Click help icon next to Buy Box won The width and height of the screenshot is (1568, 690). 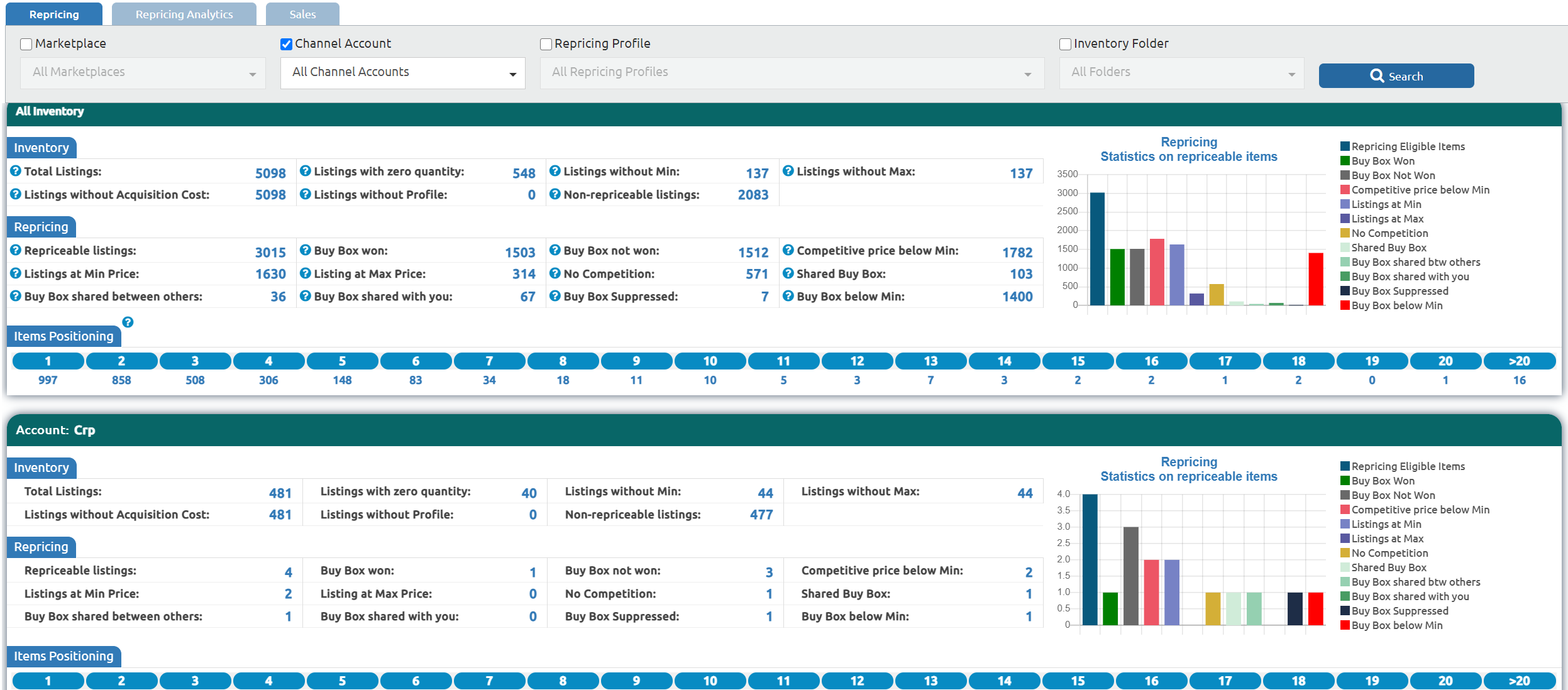tap(306, 250)
